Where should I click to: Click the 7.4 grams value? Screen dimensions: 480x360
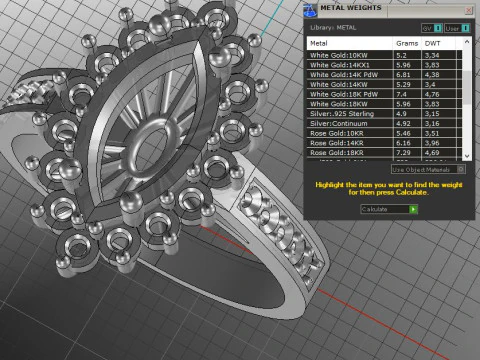click(401, 94)
